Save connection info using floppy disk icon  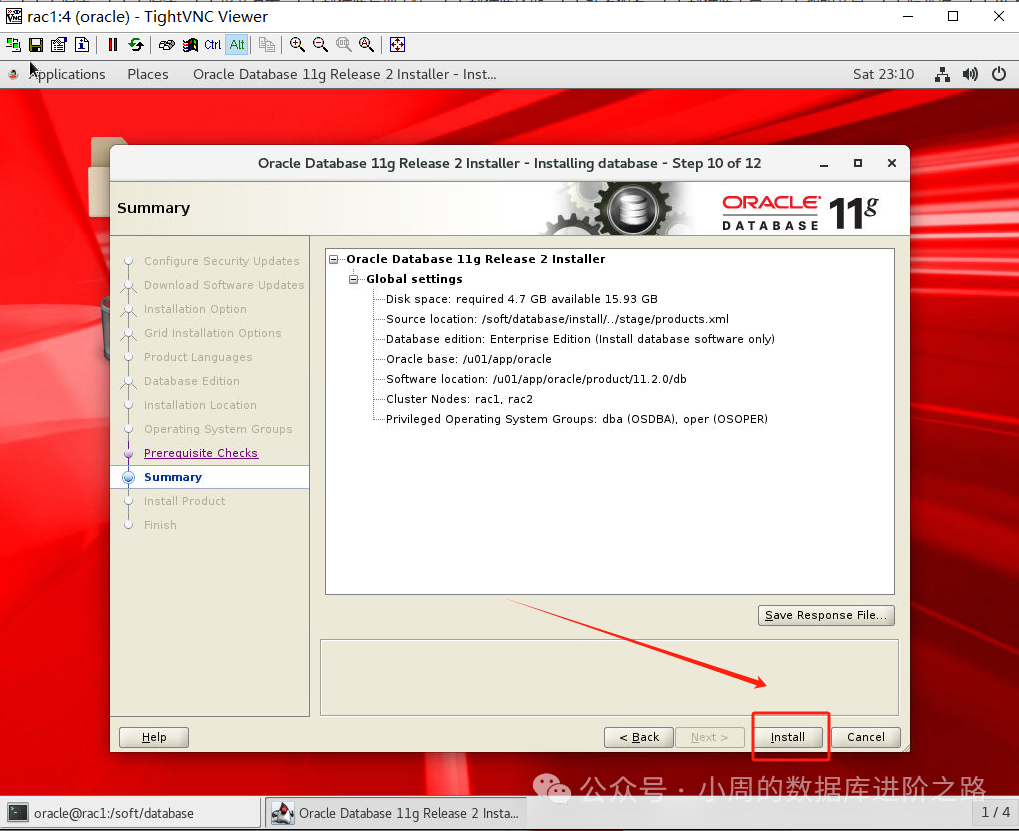pos(36,45)
